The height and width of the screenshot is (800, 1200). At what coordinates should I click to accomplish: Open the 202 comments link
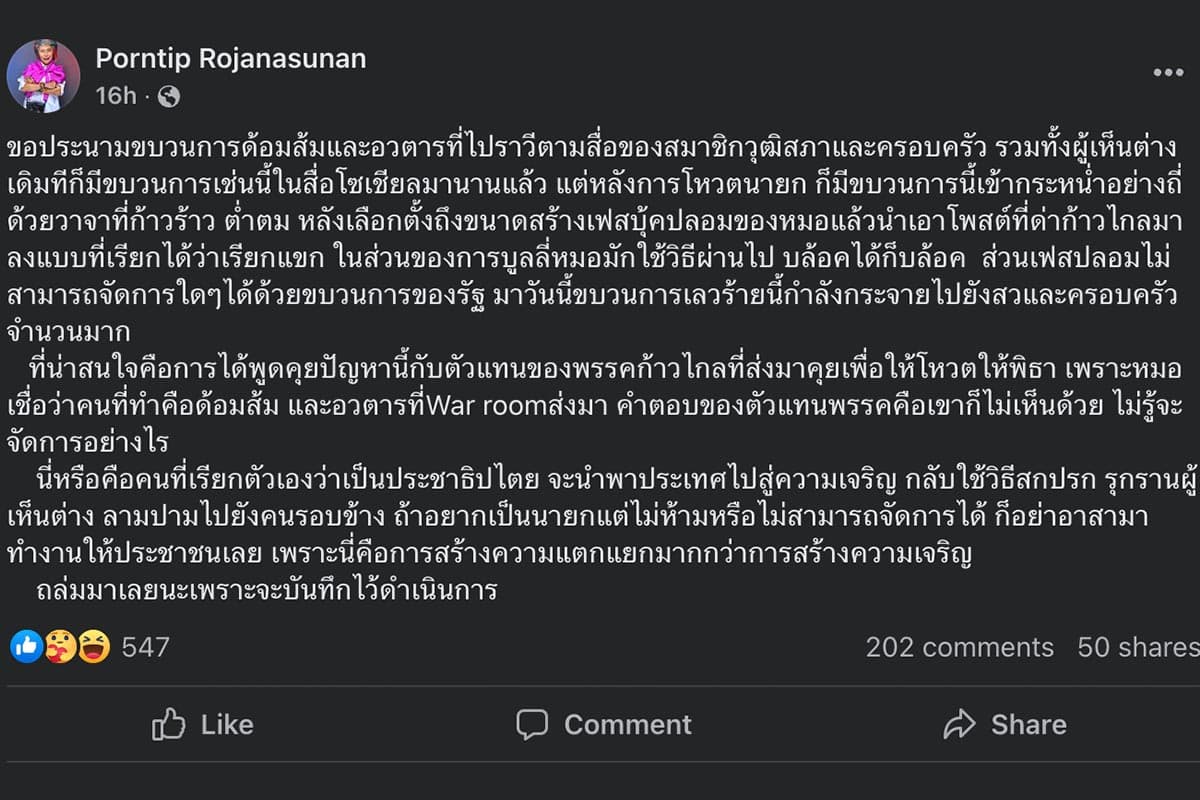click(x=960, y=647)
